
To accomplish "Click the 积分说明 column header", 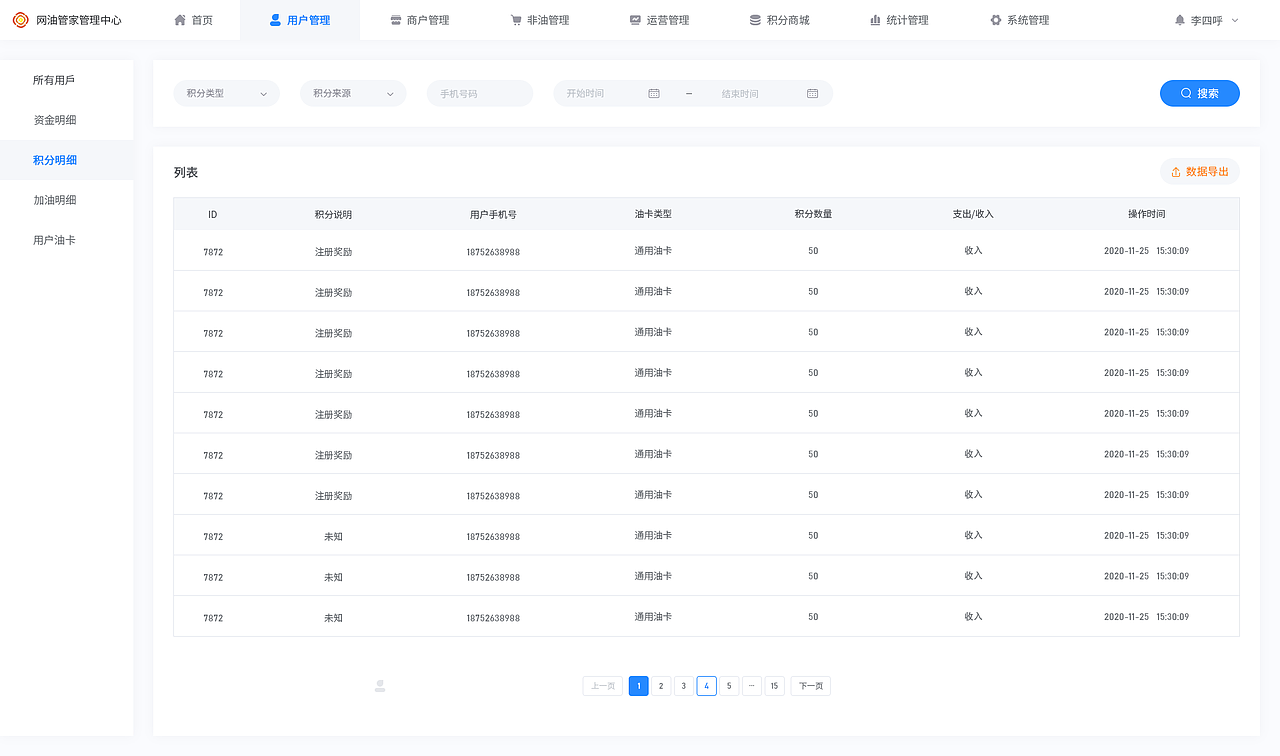I will [333, 214].
